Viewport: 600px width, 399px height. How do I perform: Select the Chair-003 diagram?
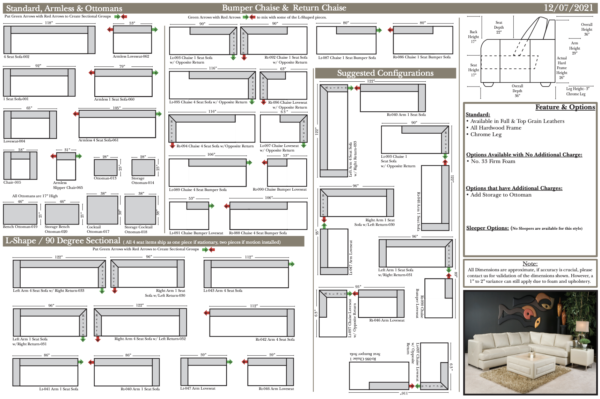(20, 165)
